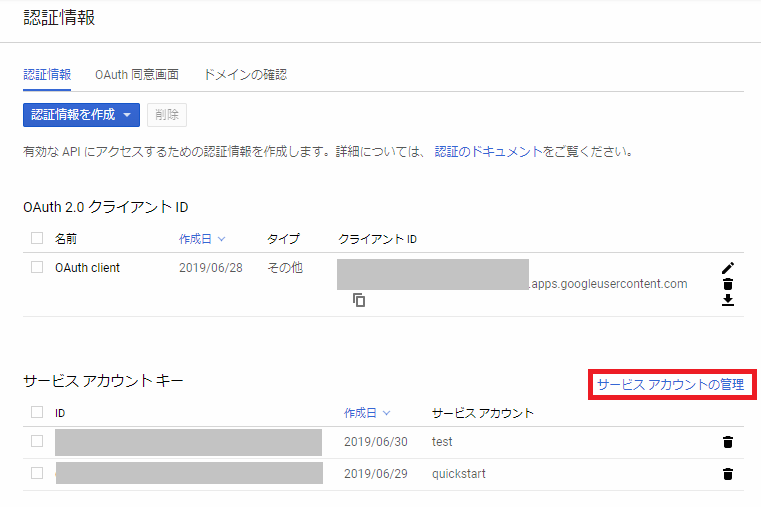Edit the OAuth client credential

[728, 268]
